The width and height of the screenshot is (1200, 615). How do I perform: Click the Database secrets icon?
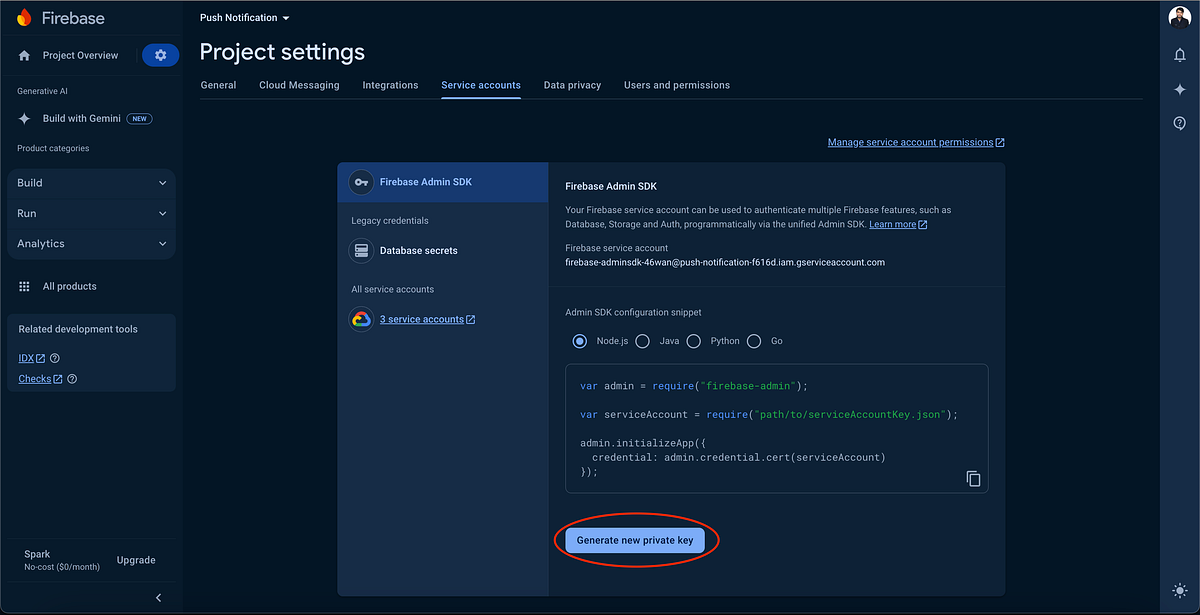tap(361, 250)
